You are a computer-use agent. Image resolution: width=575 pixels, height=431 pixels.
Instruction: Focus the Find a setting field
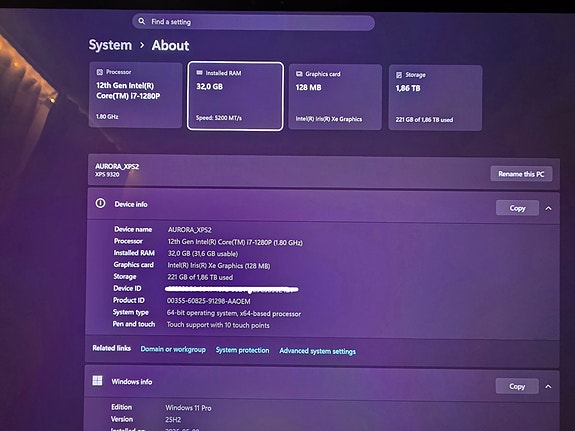[x=253, y=22]
